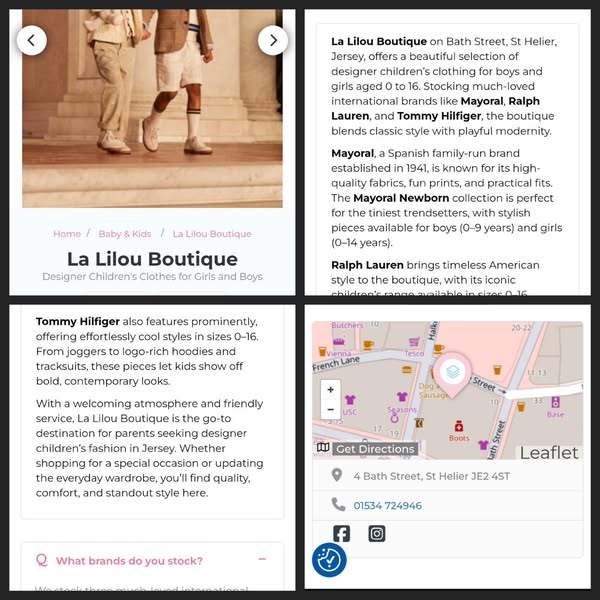The width and height of the screenshot is (600, 600).
Task: Click the Ralph Lauren carousel photo
Action: click(152, 108)
